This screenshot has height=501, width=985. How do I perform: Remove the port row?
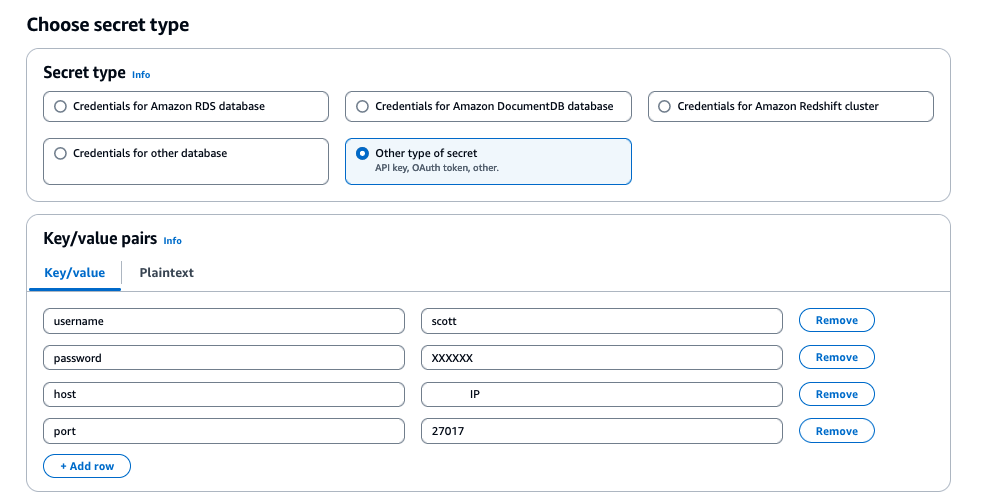click(x=836, y=431)
